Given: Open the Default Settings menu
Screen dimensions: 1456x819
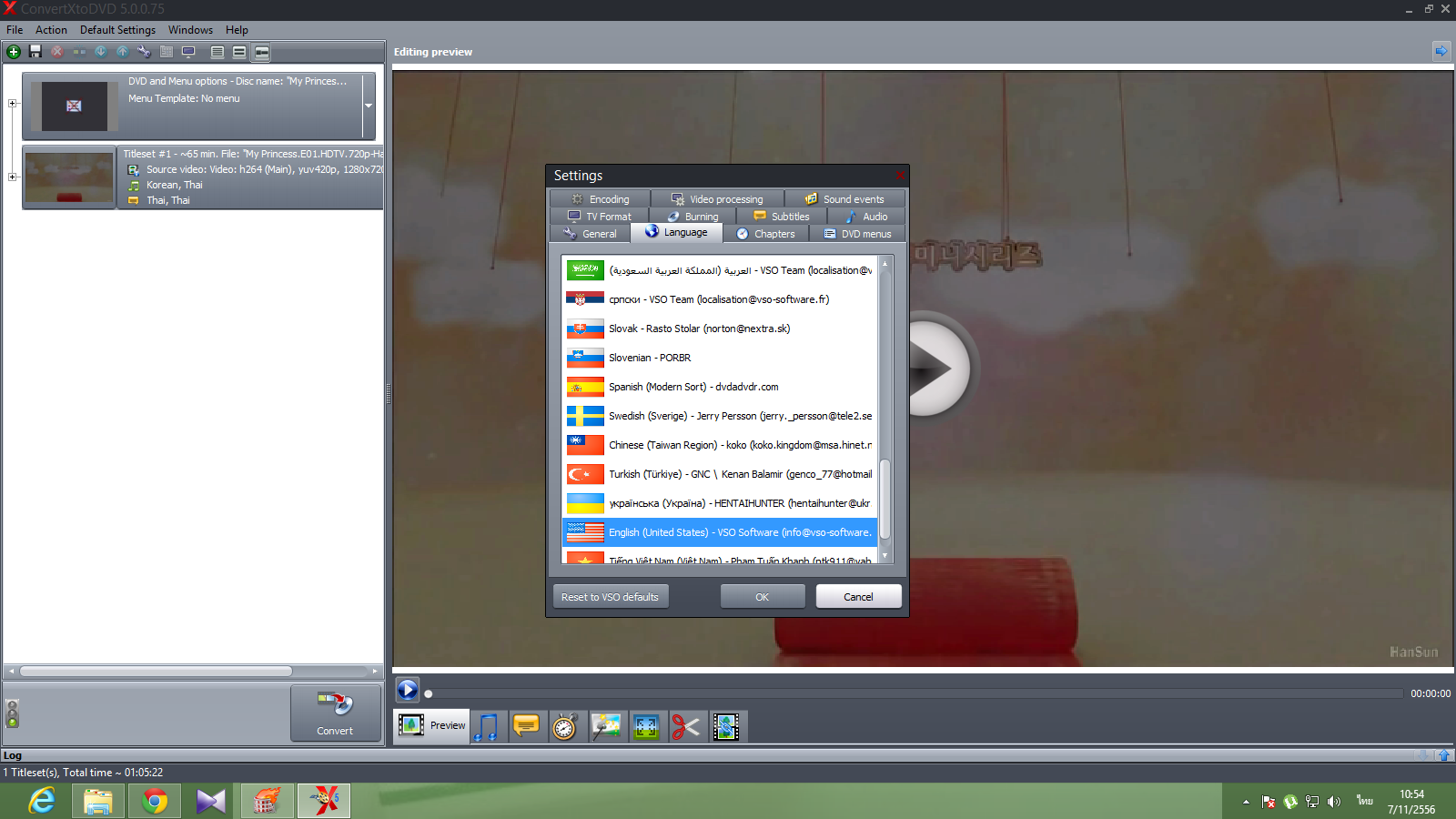Looking at the screenshot, I should click(117, 30).
